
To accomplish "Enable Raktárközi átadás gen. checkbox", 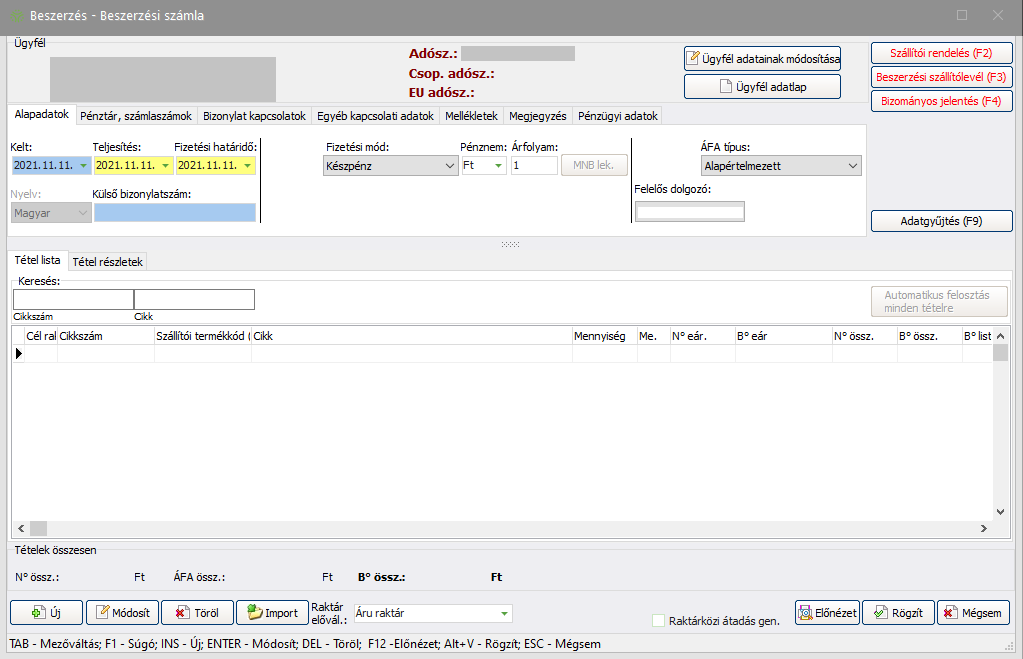I will pyautogui.click(x=658, y=621).
